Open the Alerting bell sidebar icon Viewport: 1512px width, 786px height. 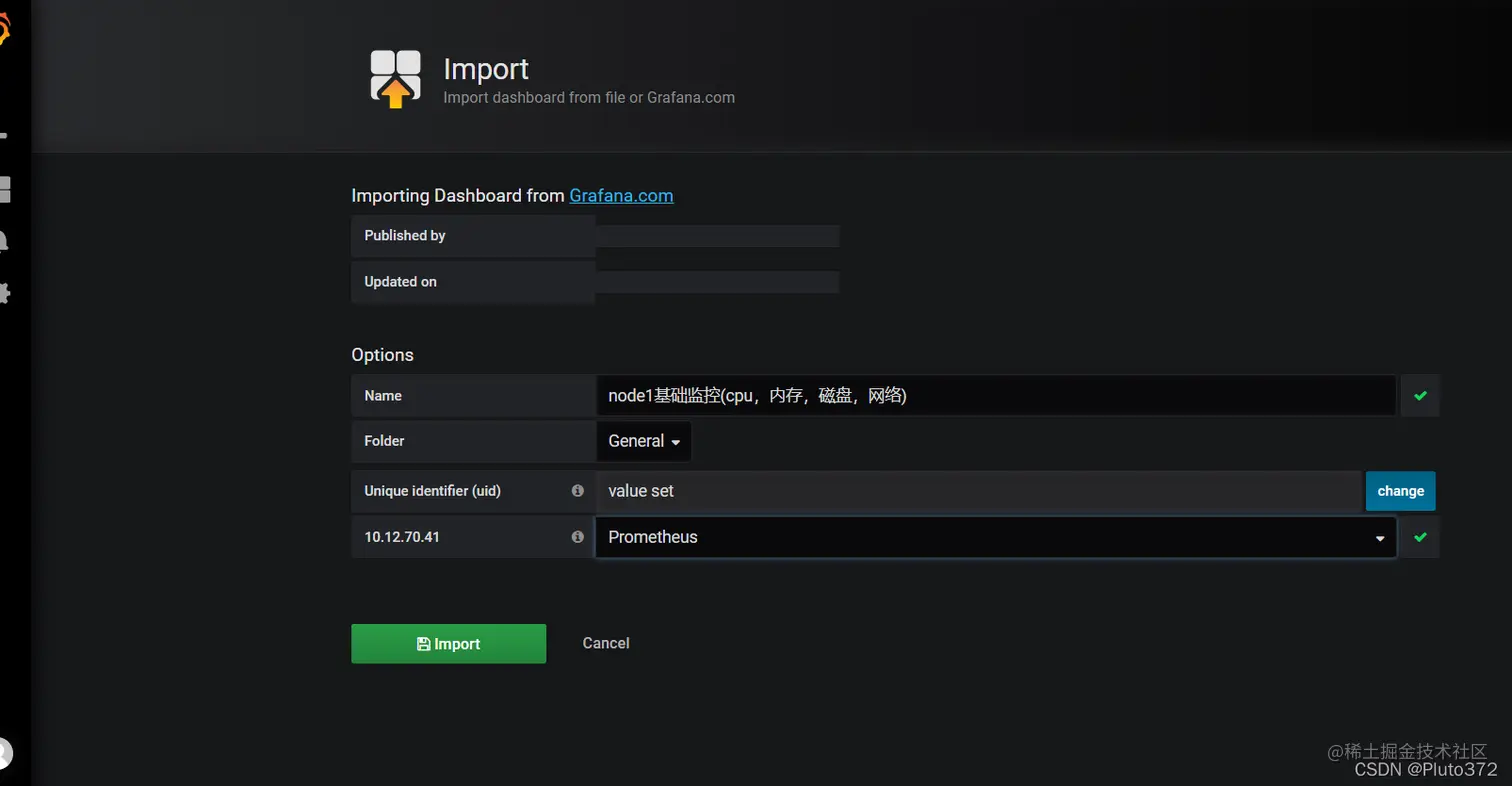click(4, 241)
